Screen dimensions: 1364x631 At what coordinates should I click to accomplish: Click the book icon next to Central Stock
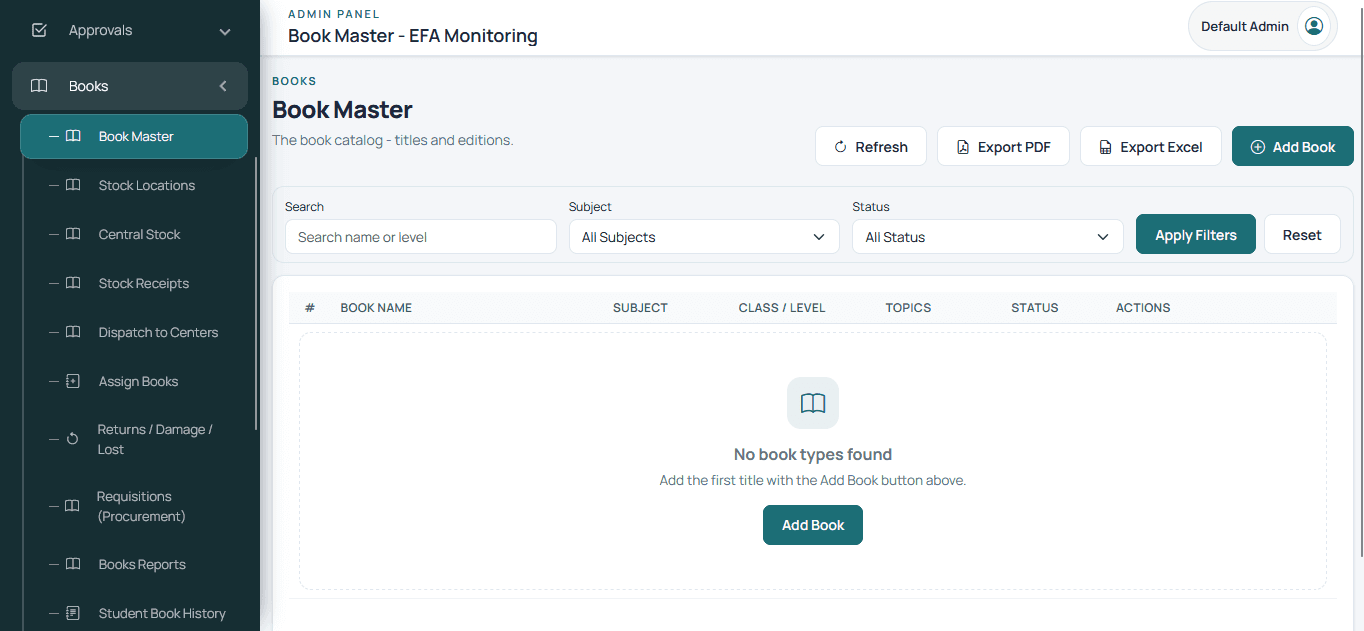pos(73,234)
